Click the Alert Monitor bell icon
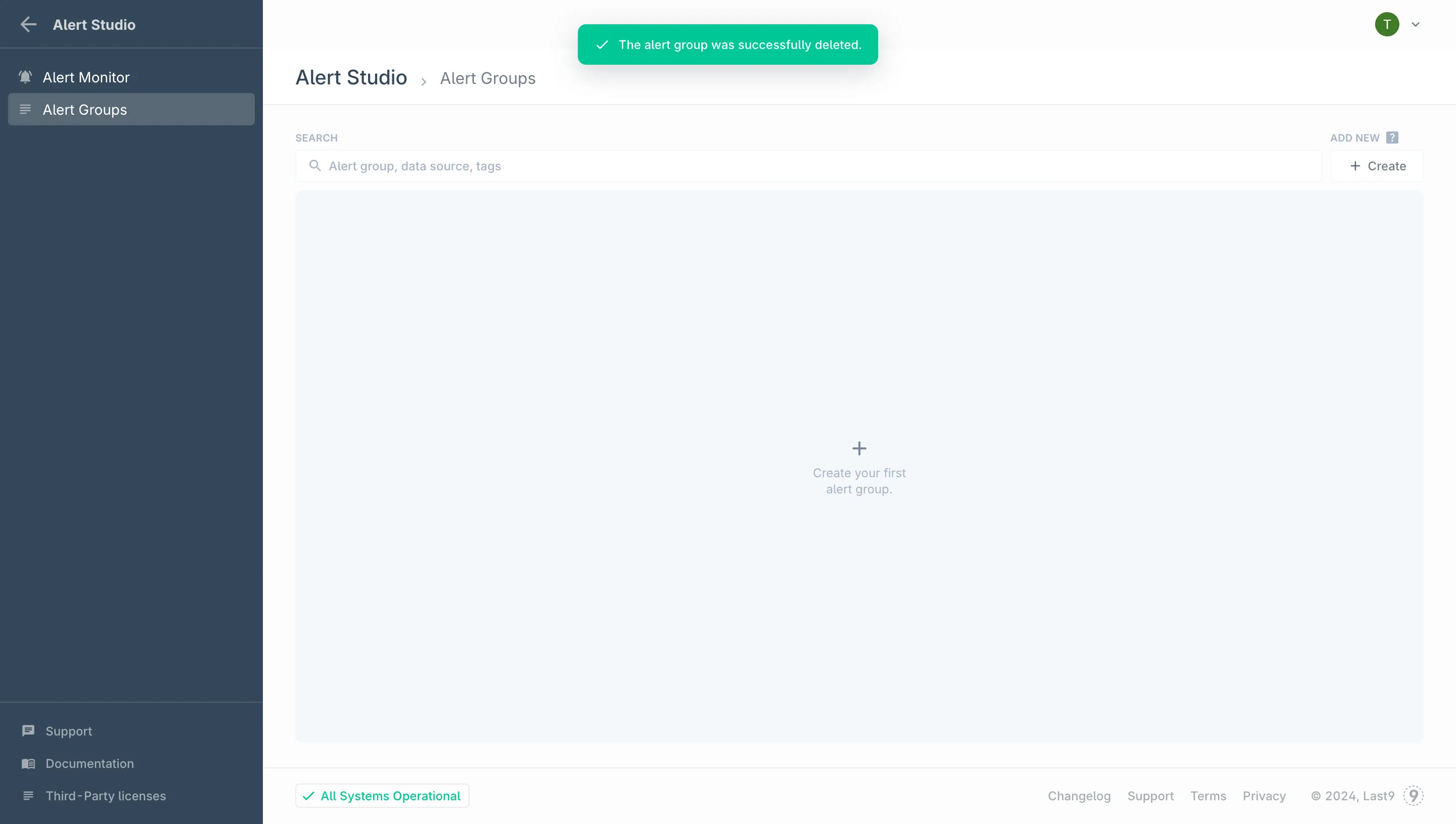The height and width of the screenshot is (824, 1456). (x=25, y=77)
